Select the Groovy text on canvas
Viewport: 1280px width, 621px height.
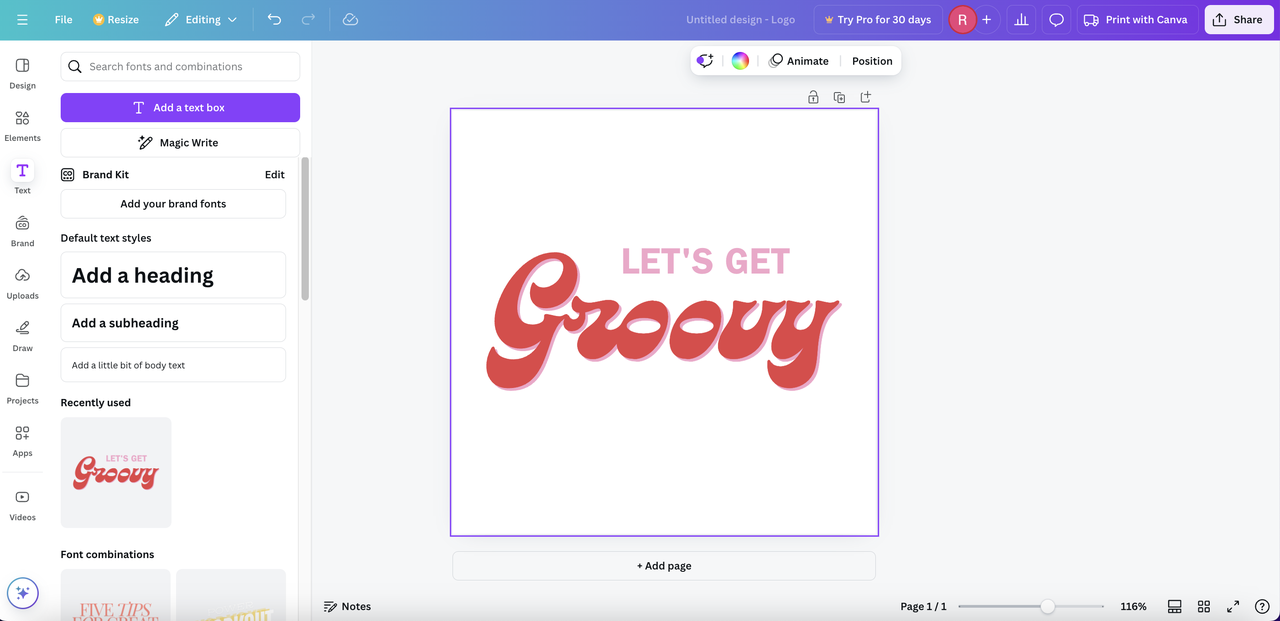pos(662,322)
